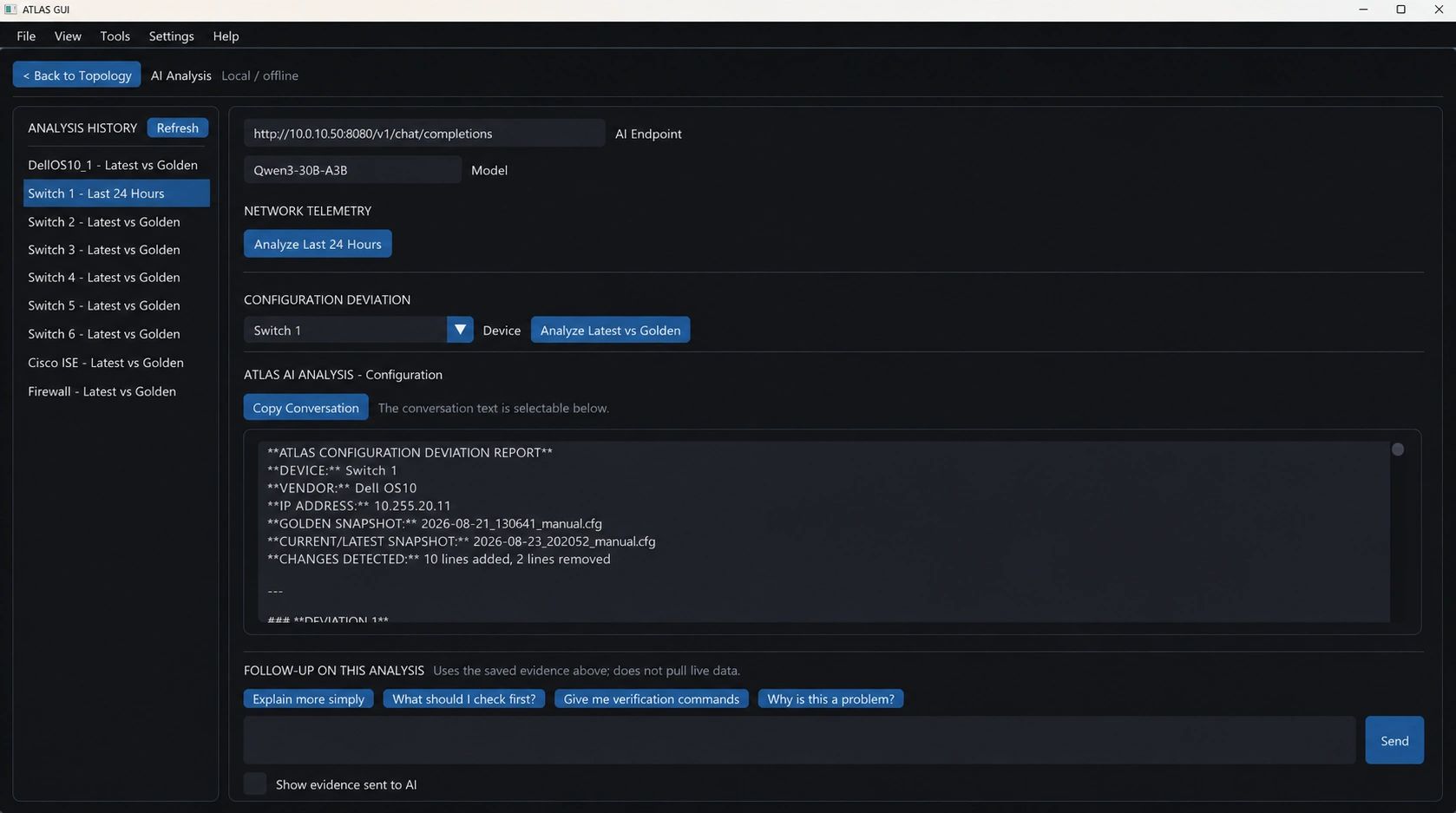Image resolution: width=1456 pixels, height=813 pixels.
Task: Click the report scrollbar thumb
Action: (1398, 449)
